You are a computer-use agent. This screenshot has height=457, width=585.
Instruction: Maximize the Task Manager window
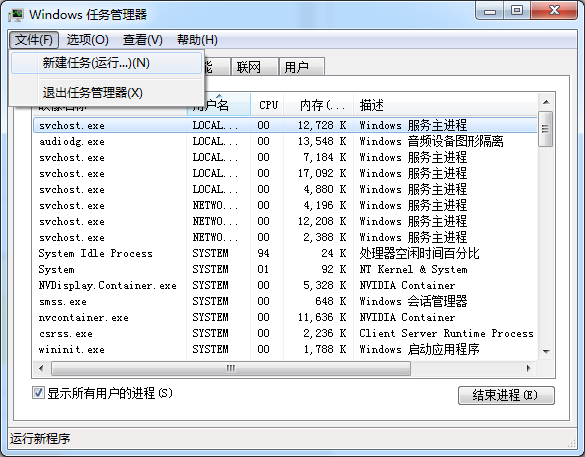click(x=517, y=11)
